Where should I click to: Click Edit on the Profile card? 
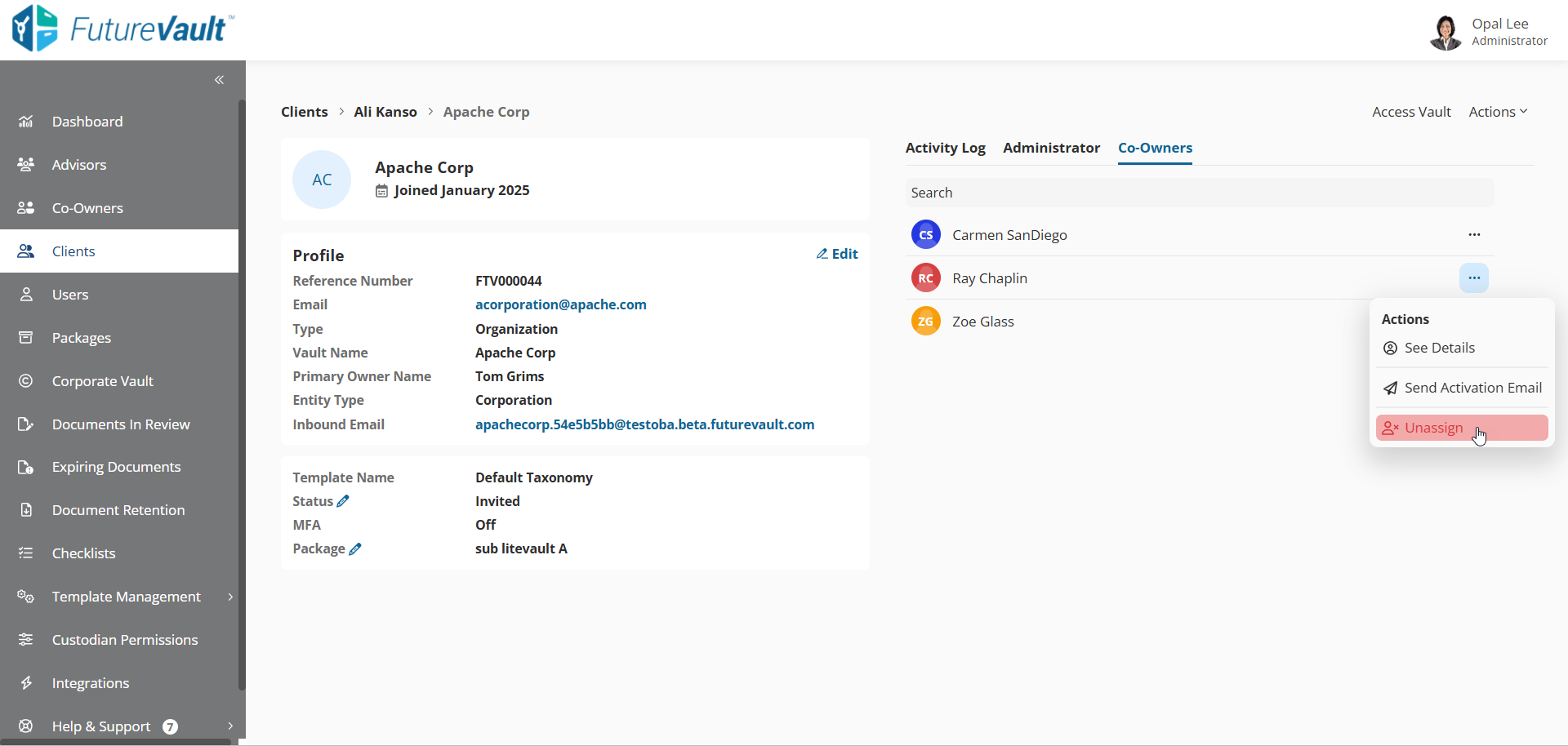837,254
